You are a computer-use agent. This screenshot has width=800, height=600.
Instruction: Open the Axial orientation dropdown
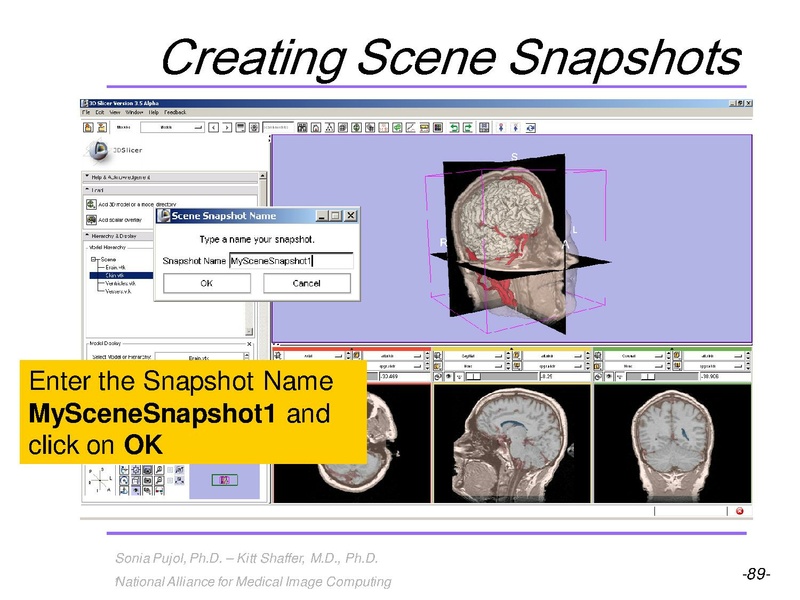coord(313,356)
